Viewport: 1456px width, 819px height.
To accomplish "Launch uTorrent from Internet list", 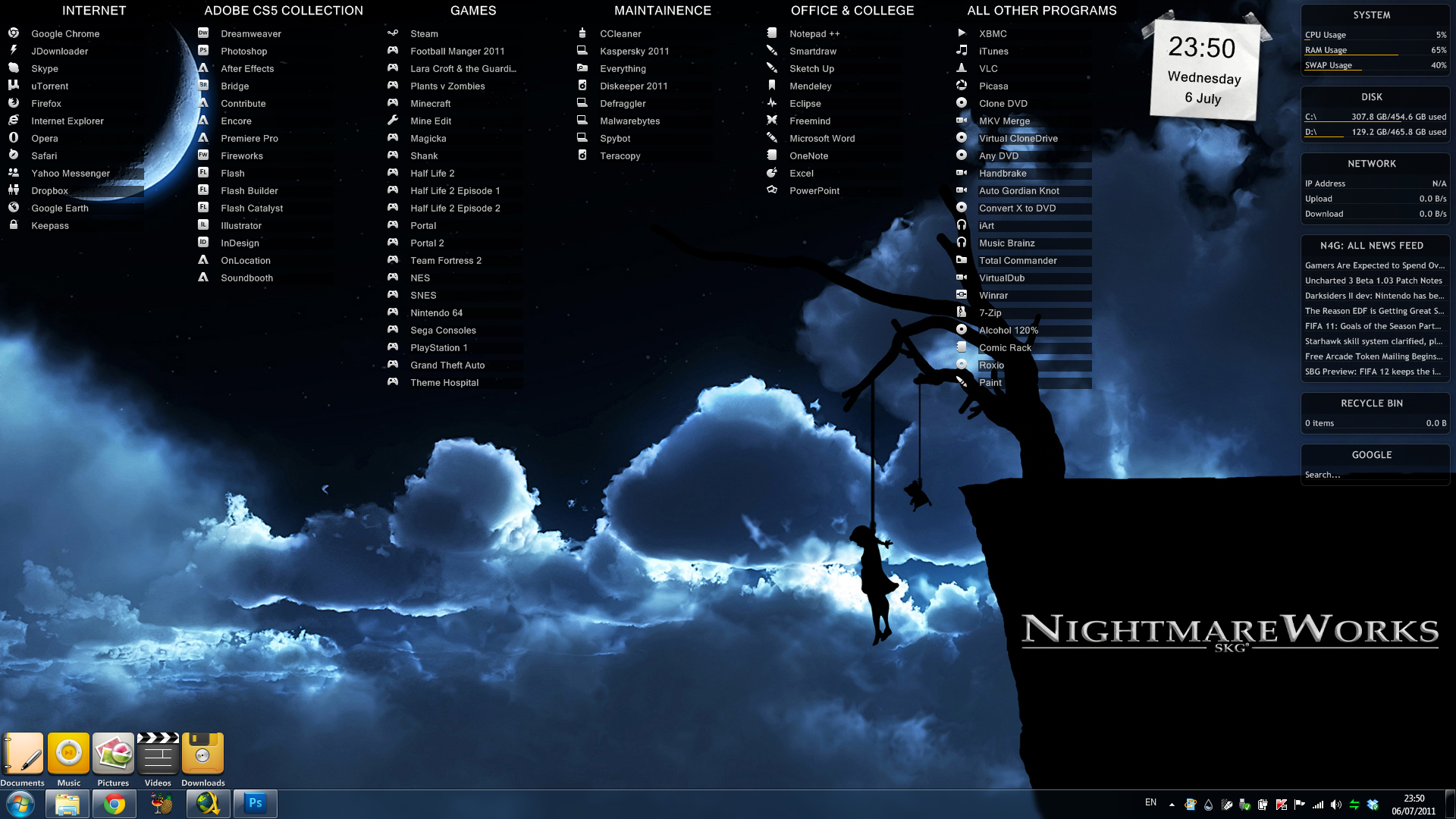I will pyautogui.click(x=49, y=86).
